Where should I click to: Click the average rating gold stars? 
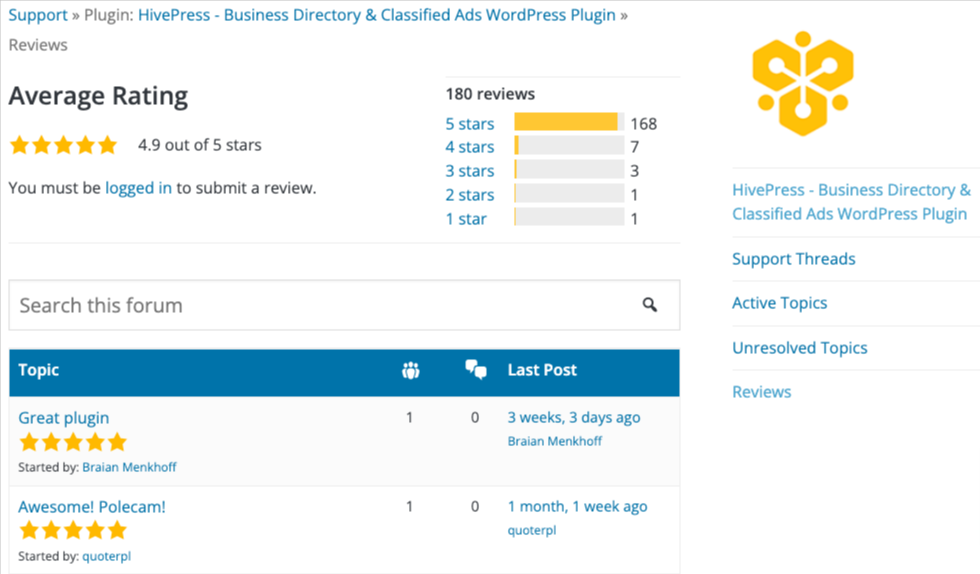tap(63, 145)
